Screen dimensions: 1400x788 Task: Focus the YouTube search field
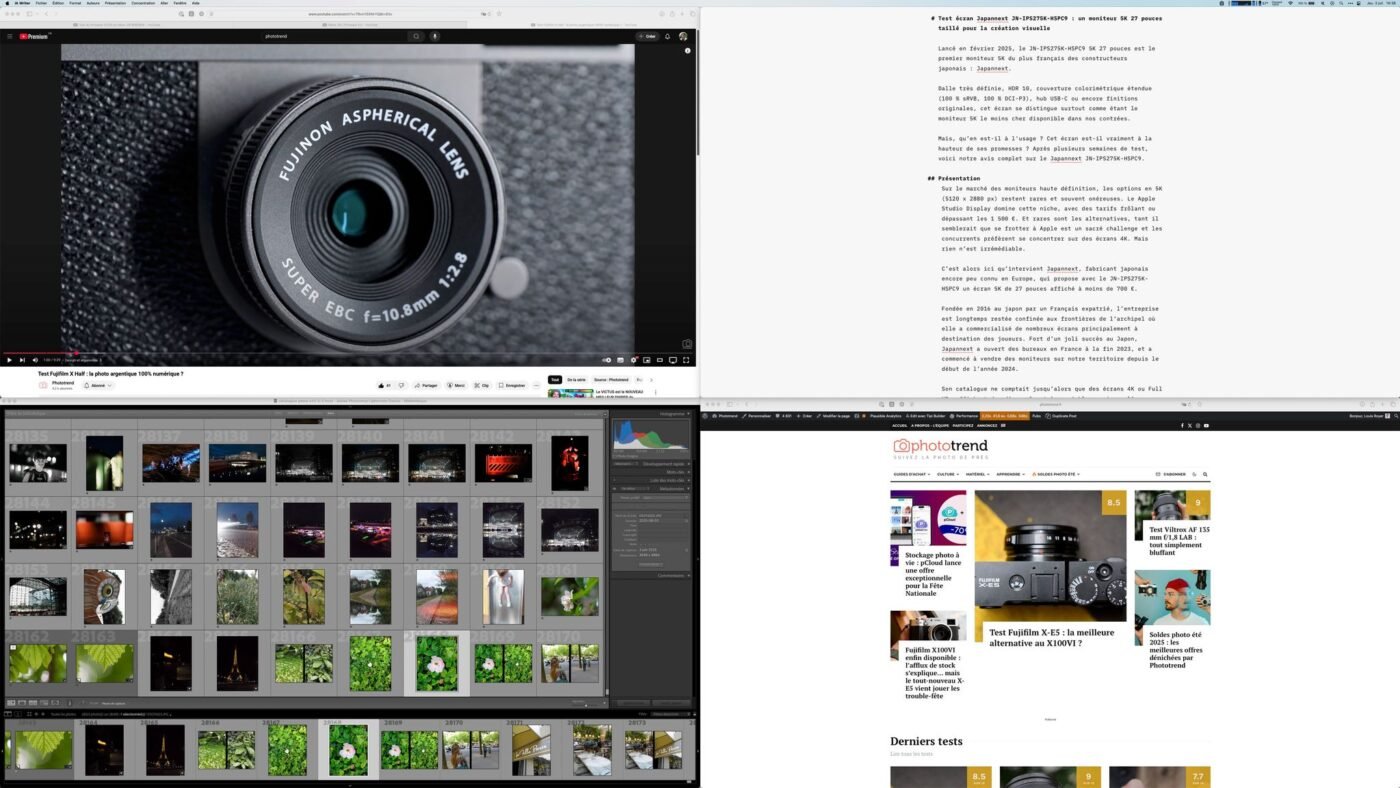pos(333,36)
